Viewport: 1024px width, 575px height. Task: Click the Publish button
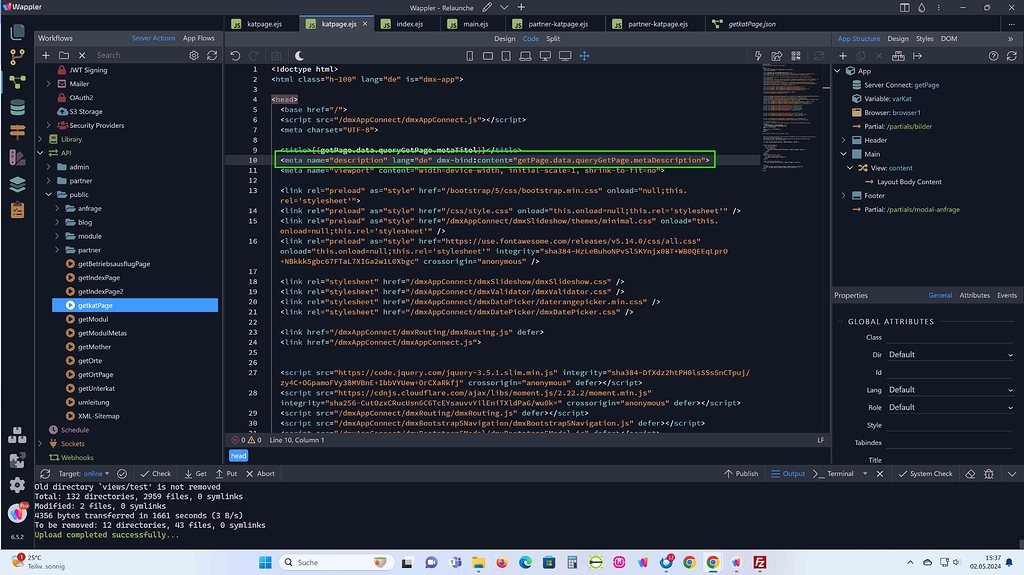(x=741, y=474)
